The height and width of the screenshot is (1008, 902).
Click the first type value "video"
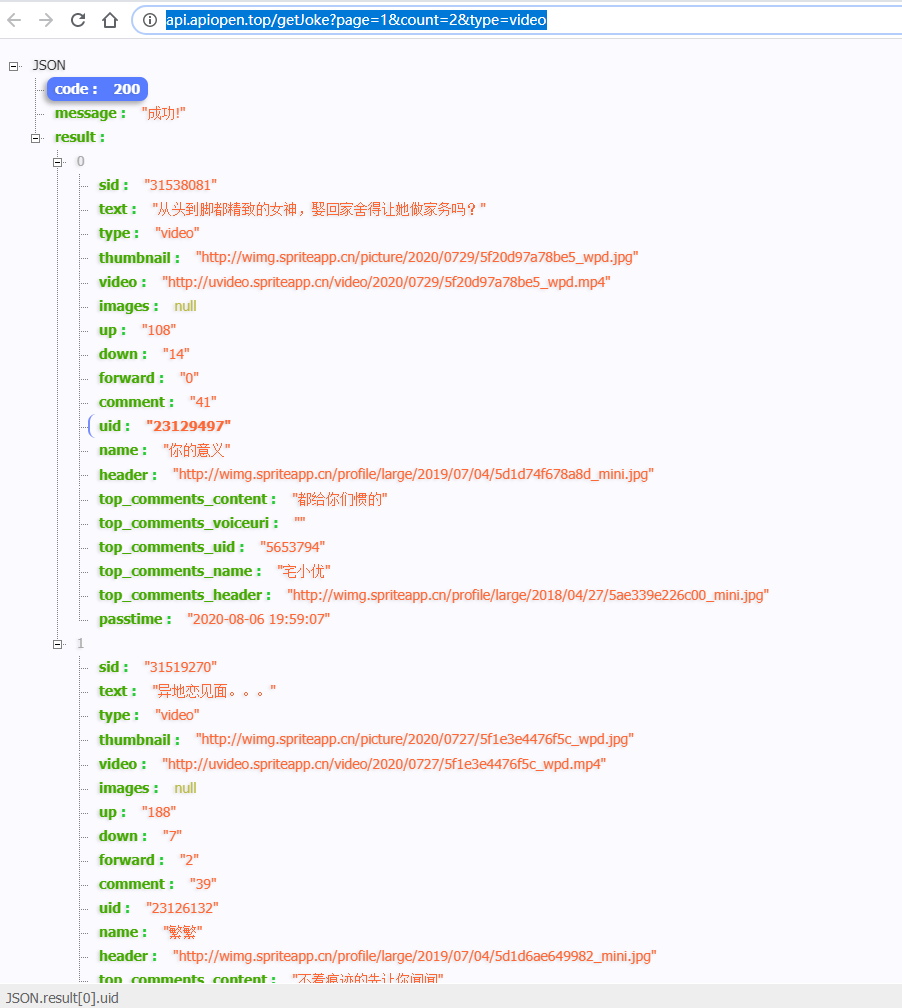click(x=177, y=233)
